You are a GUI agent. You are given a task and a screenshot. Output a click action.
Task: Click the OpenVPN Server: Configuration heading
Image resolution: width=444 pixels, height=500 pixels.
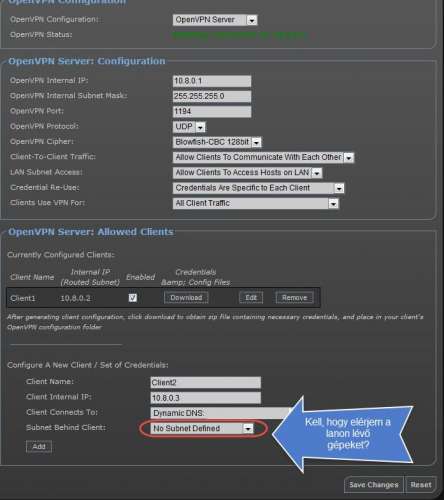pyautogui.click(x=87, y=61)
